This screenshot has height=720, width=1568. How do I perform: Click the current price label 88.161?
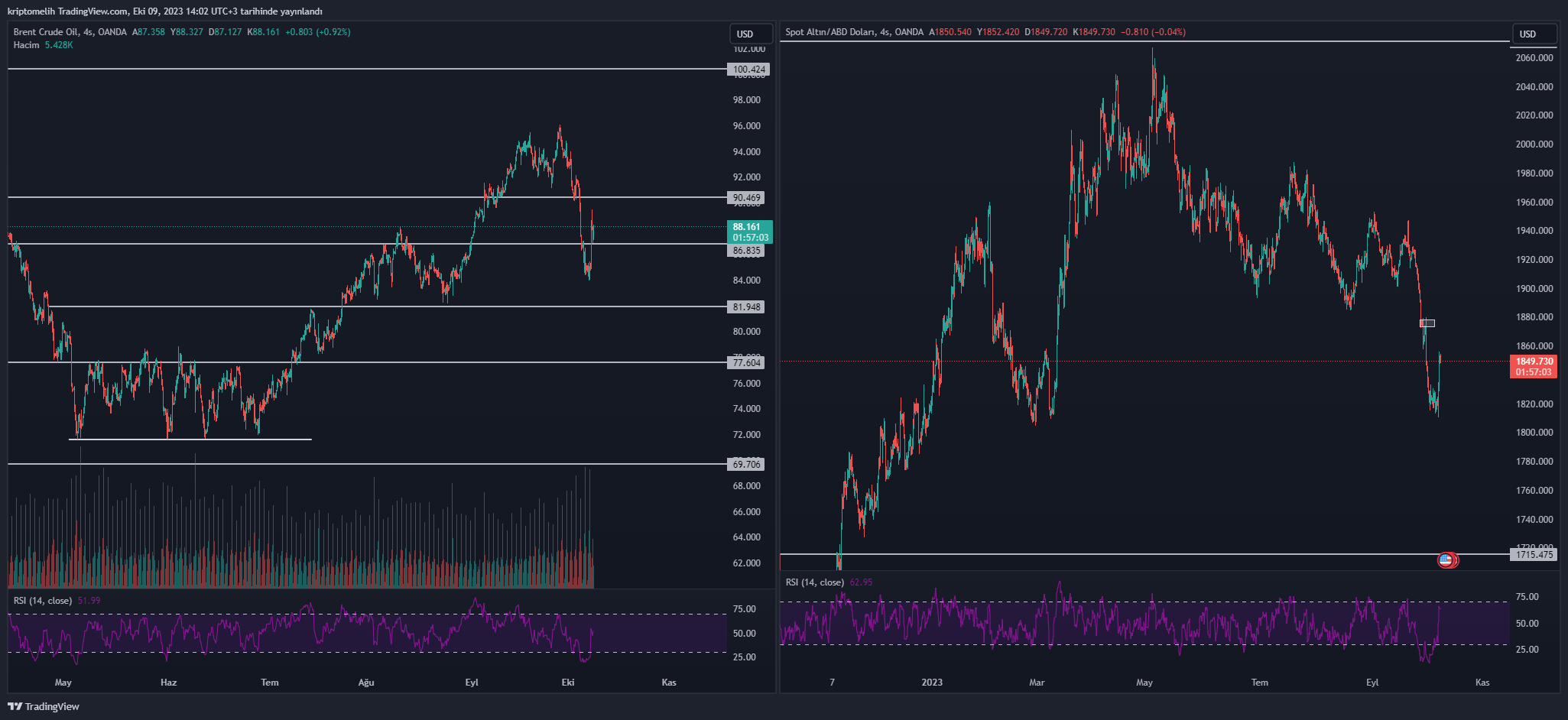[750, 232]
